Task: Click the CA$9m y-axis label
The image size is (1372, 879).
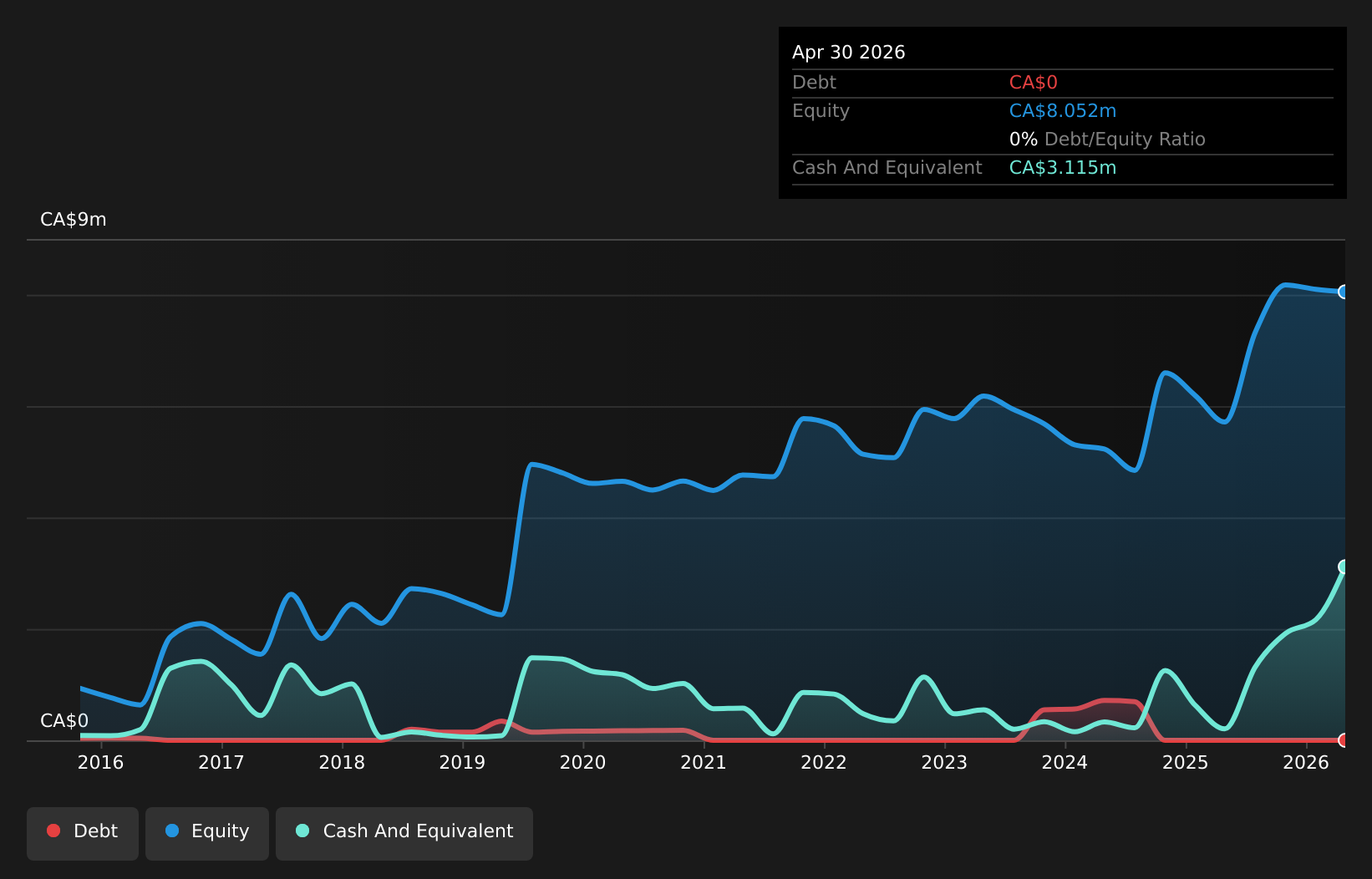Action: [x=74, y=220]
